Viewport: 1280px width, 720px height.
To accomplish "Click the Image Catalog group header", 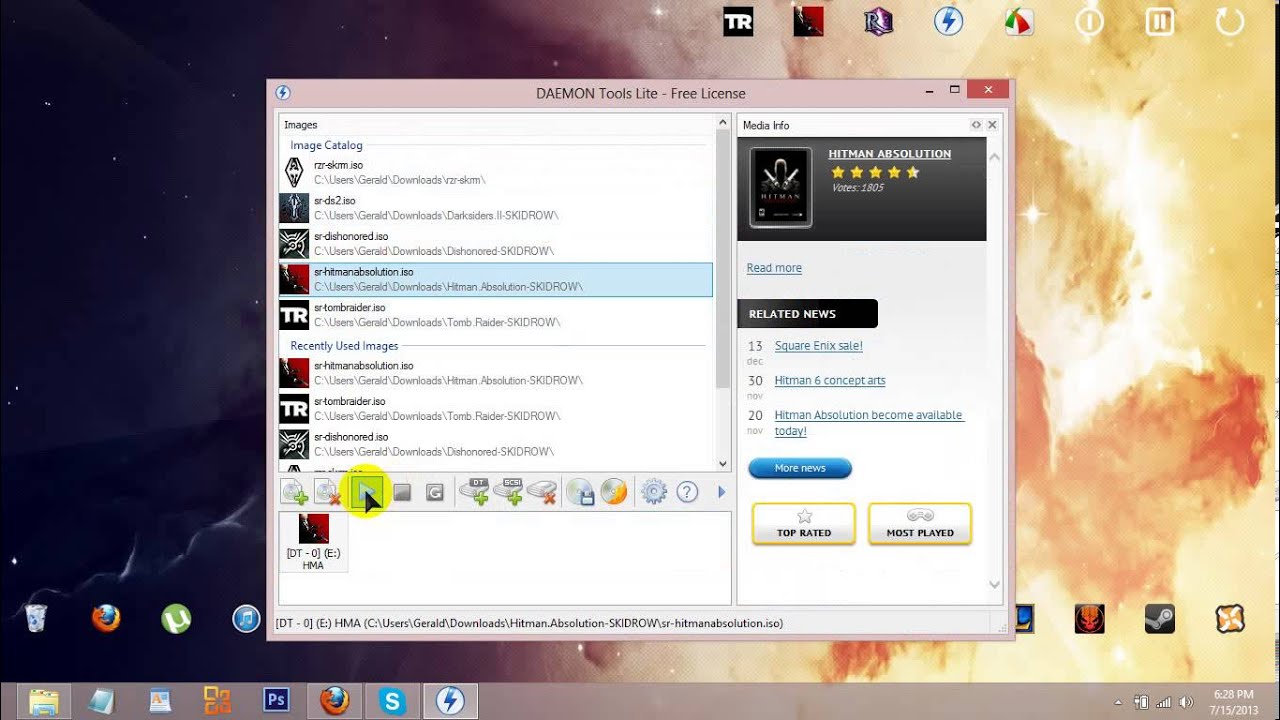I will click(326, 146).
